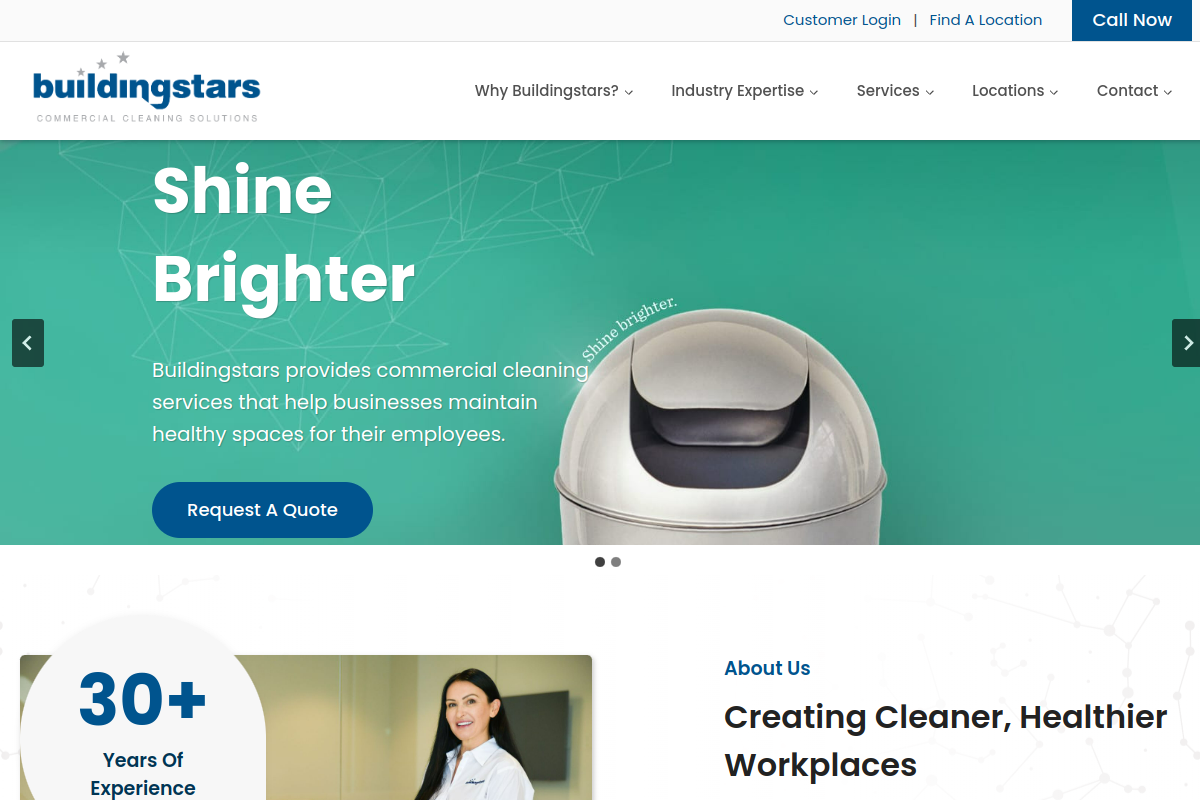Expand the chevron beside Services
The image size is (1200, 800).
930,92
